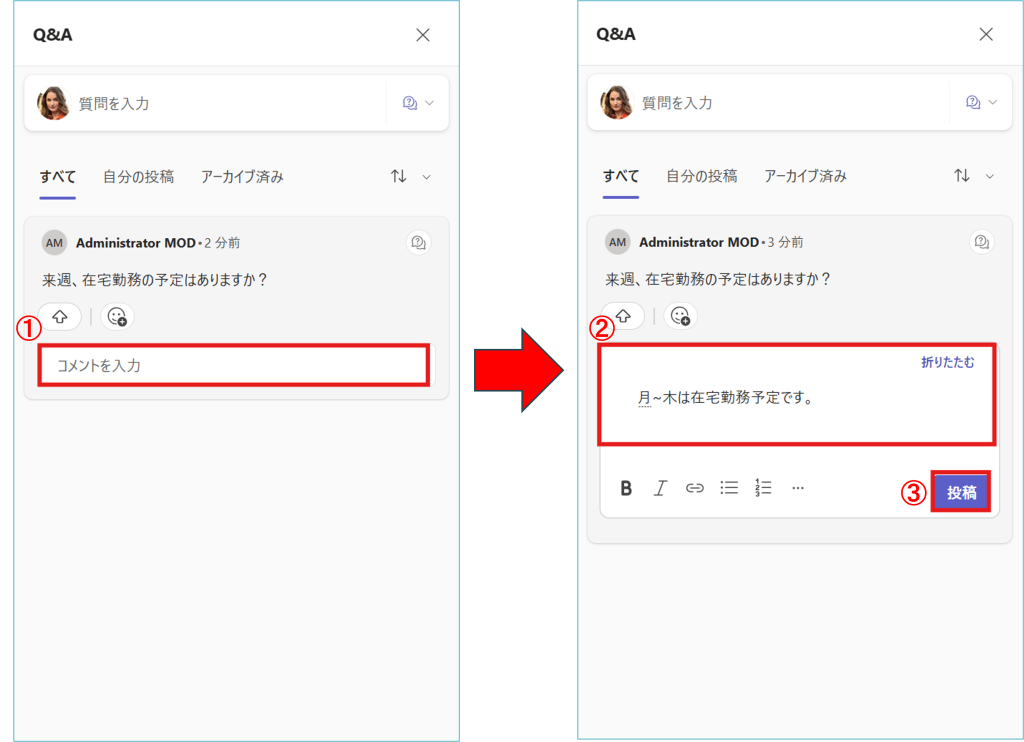Click the question-mark icon on the 3 分前 post

point(981,242)
